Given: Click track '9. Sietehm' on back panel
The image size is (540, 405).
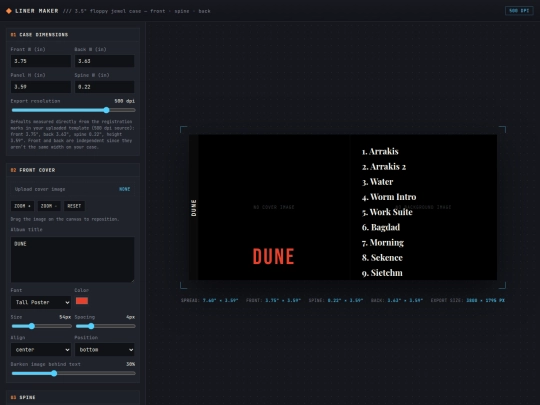Looking at the screenshot, I should 382,273.
